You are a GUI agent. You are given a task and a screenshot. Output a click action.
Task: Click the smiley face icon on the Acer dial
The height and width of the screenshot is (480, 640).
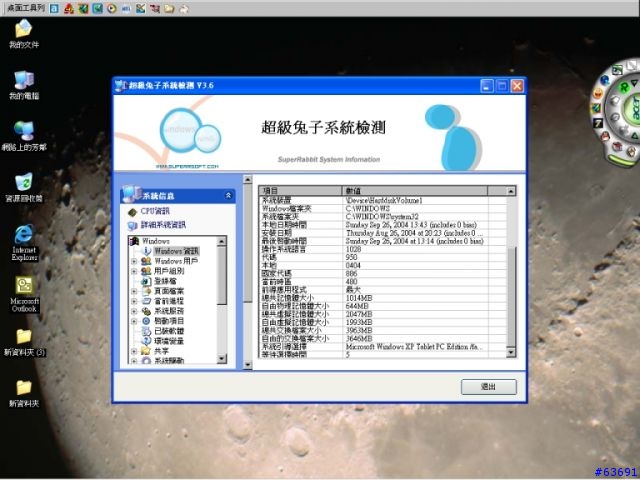598,93
